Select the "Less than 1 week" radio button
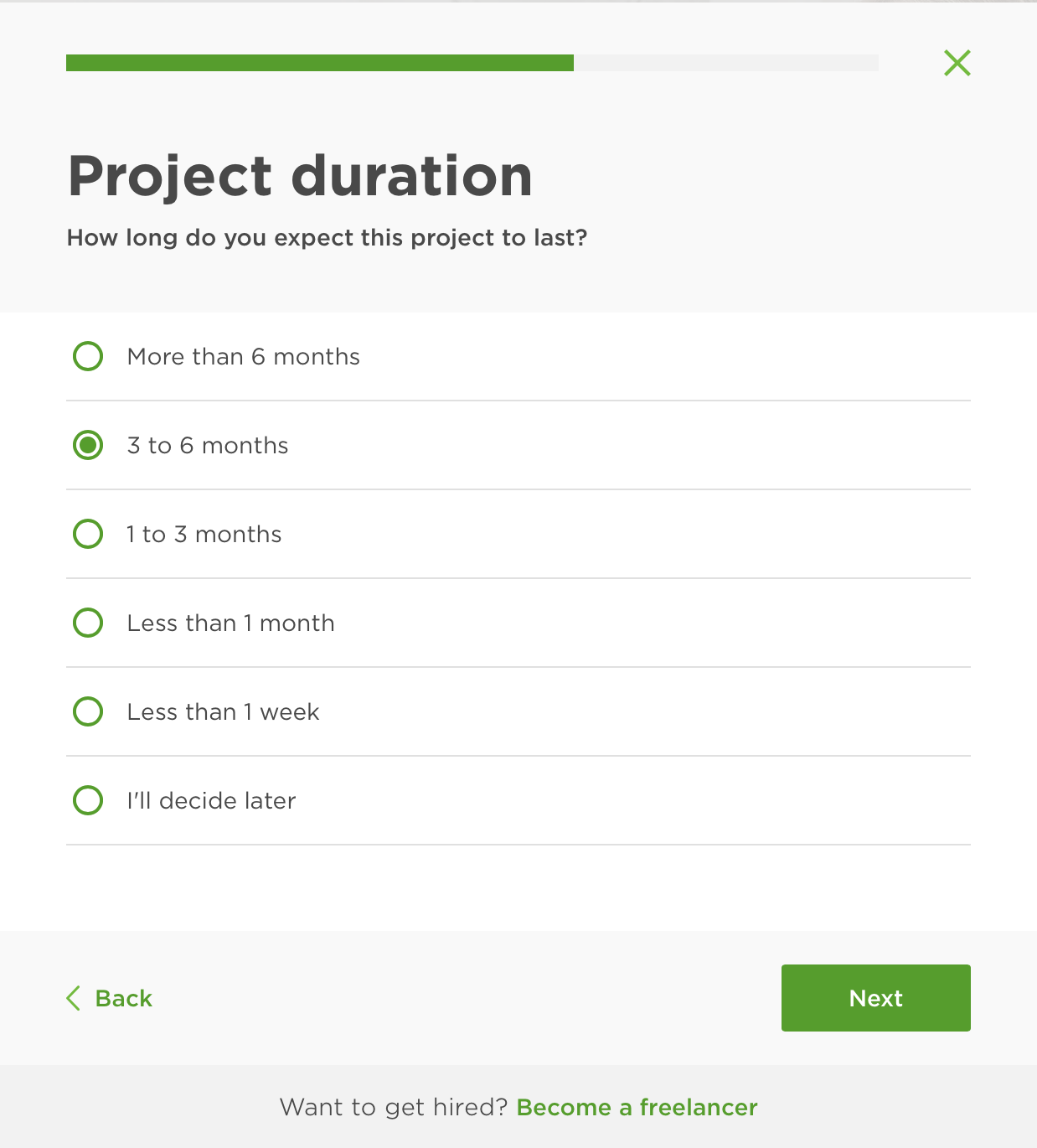This screenshot has width=1037, height=1148. [88, 711]
